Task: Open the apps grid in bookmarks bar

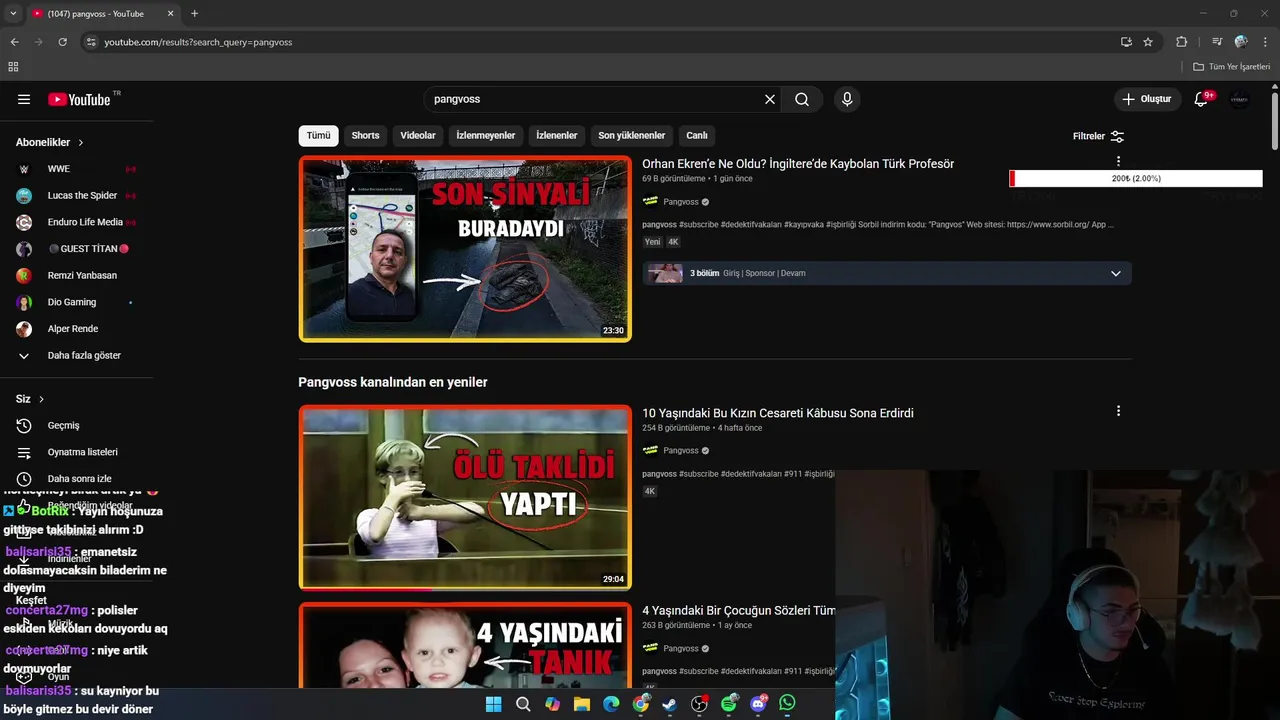Action: tap(13, 66)
